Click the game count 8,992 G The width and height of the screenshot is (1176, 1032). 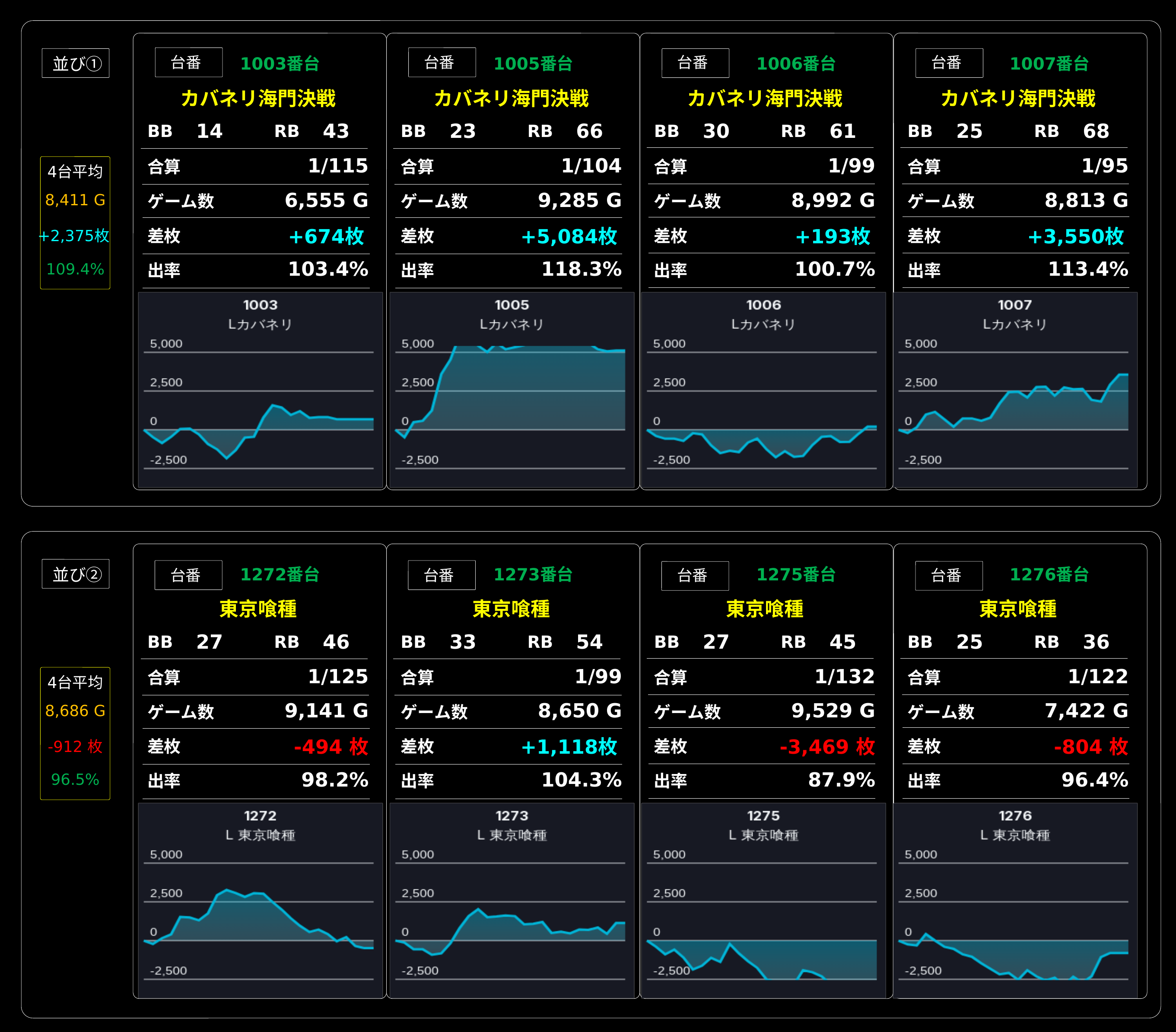coord(833,200)
